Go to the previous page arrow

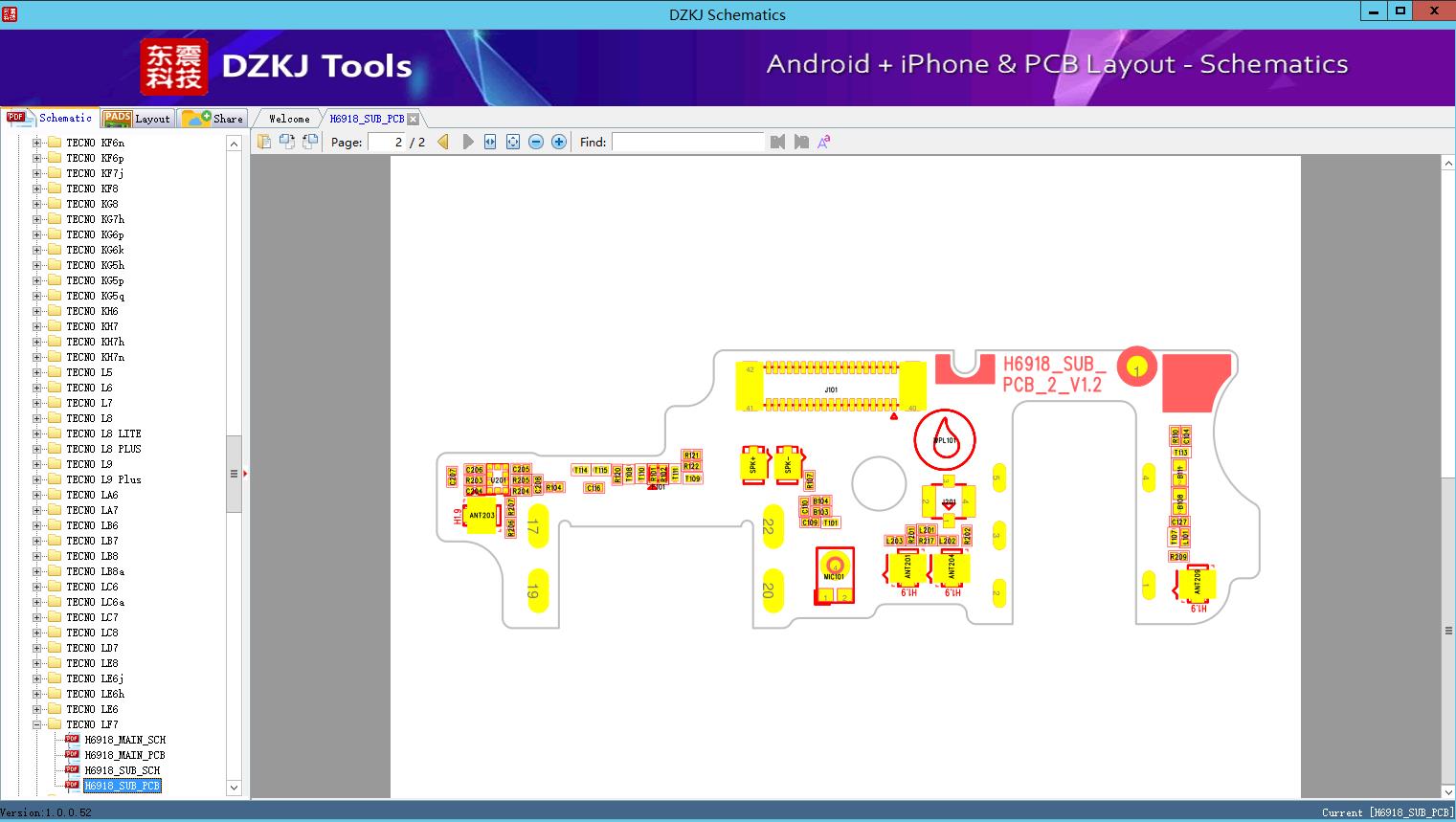[x=443, y=142]
